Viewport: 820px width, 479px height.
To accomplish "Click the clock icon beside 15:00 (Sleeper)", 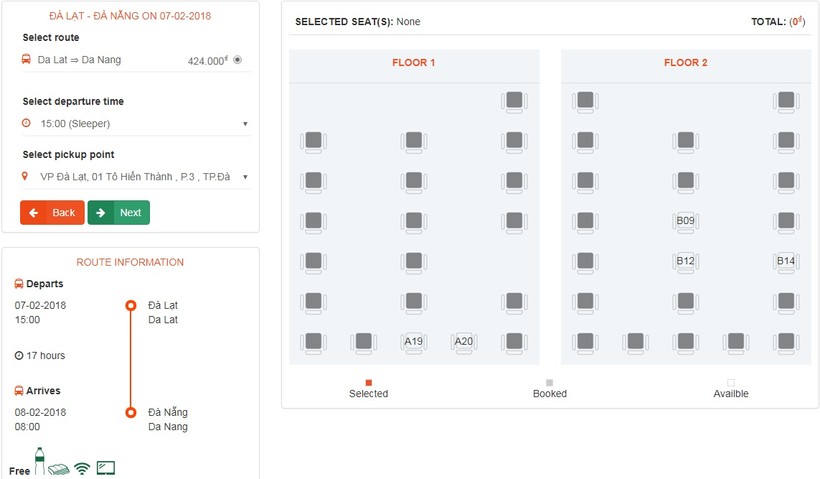I will click(x=26, y=123).
